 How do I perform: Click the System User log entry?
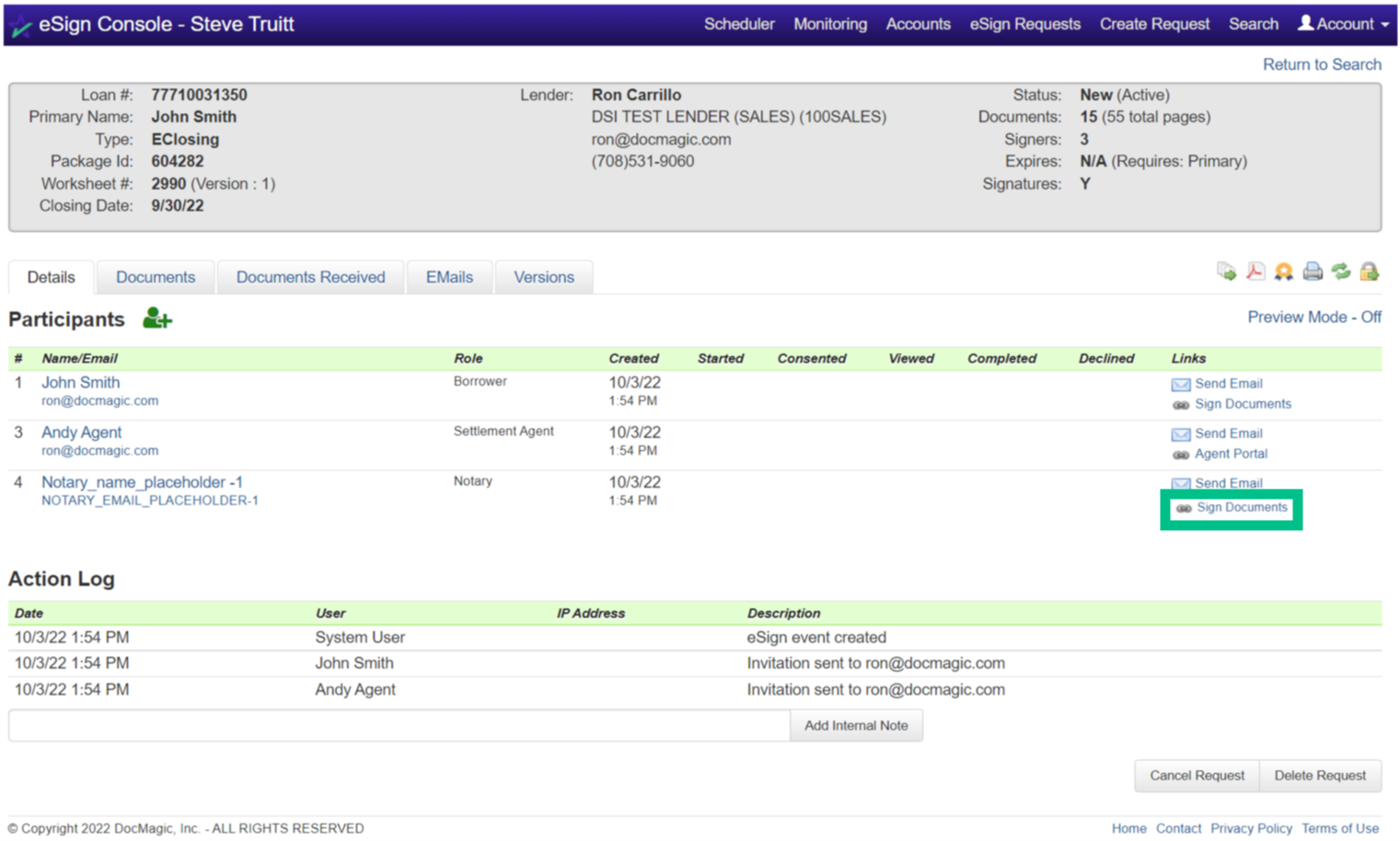coord(360,637)
